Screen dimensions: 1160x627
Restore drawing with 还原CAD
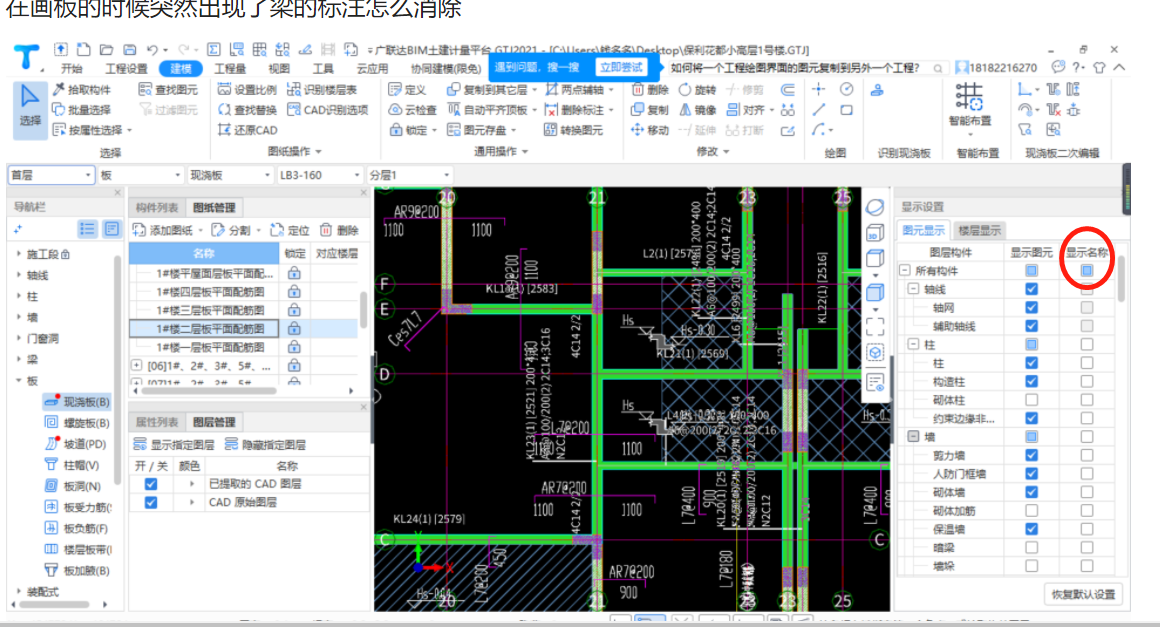pyautogui.click(x=247, y=129)
